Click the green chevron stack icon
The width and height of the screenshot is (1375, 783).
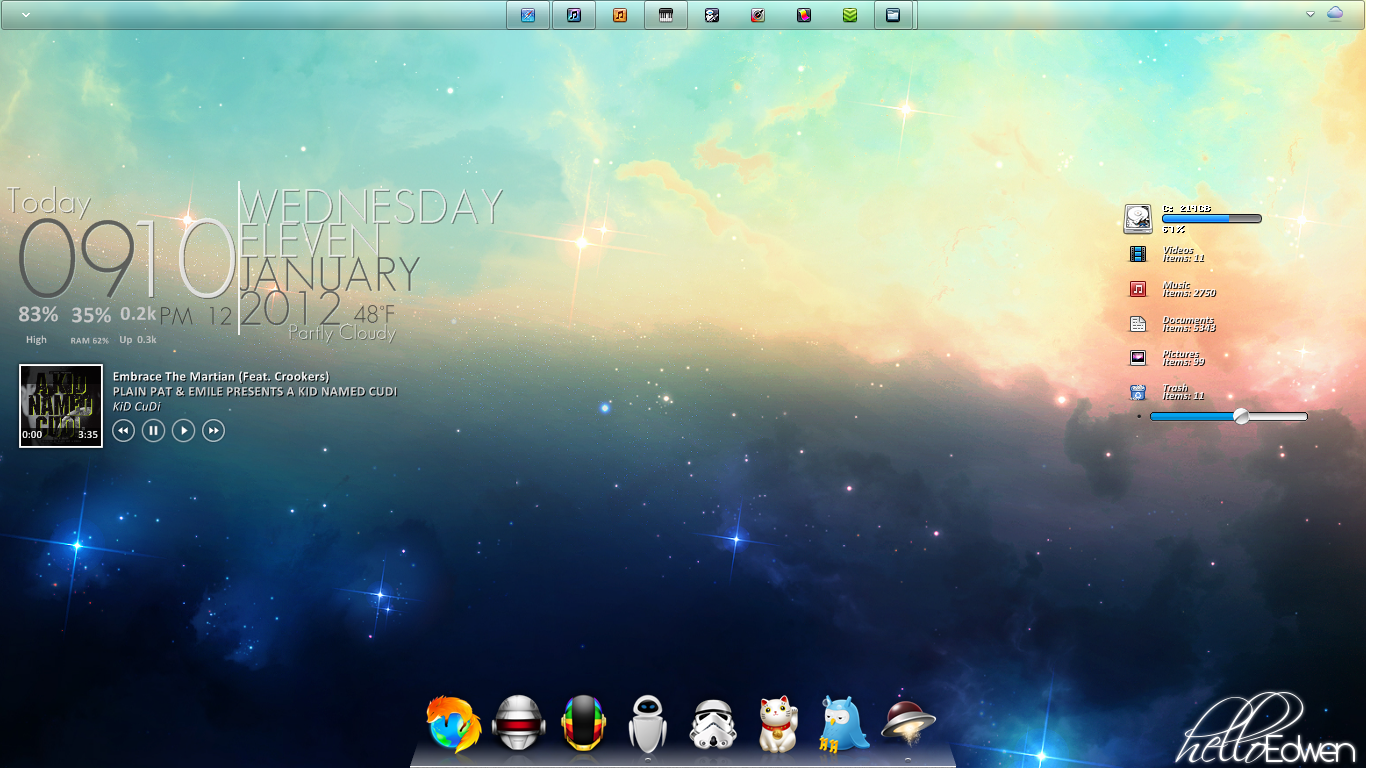click(849, 15)
